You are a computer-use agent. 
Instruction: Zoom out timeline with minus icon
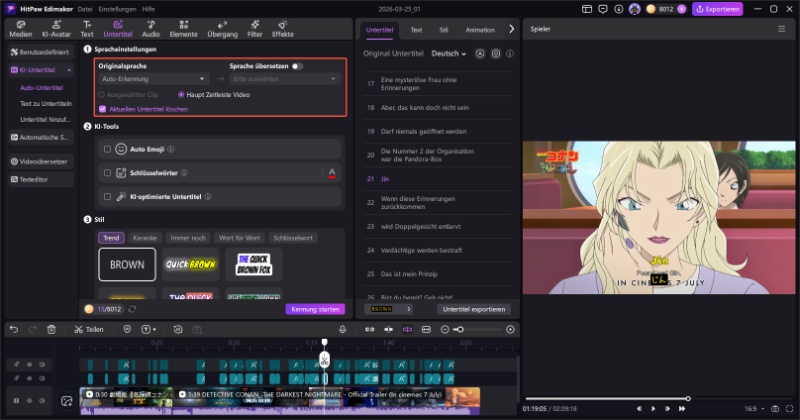point(444,330)
